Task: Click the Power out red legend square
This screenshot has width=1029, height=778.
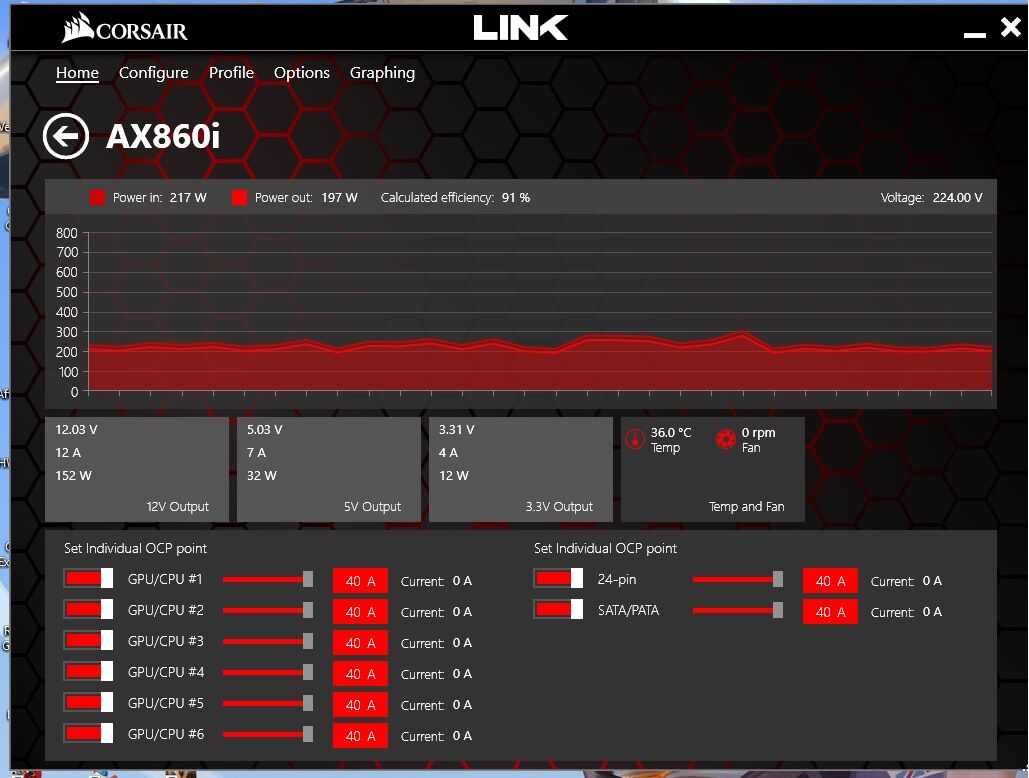Action: point(240,197)
